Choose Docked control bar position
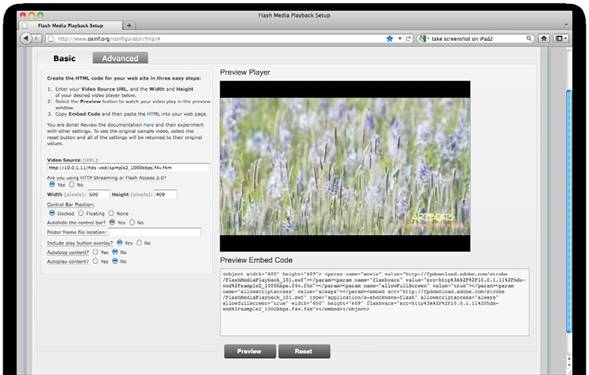Viewport: 589px width, 375px height. 52,213
